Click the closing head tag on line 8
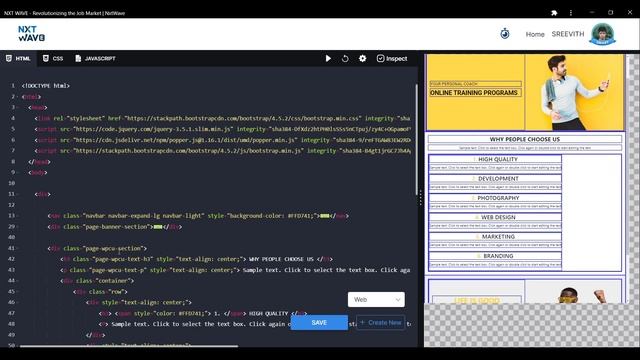 [x=39, y=162]
